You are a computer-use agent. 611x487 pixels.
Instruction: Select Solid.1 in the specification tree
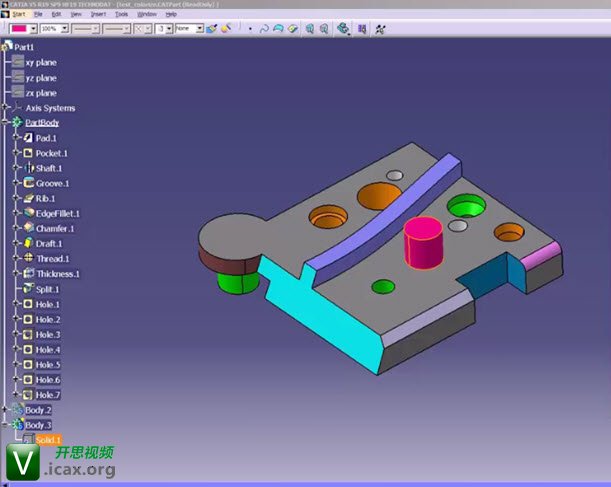48,440
